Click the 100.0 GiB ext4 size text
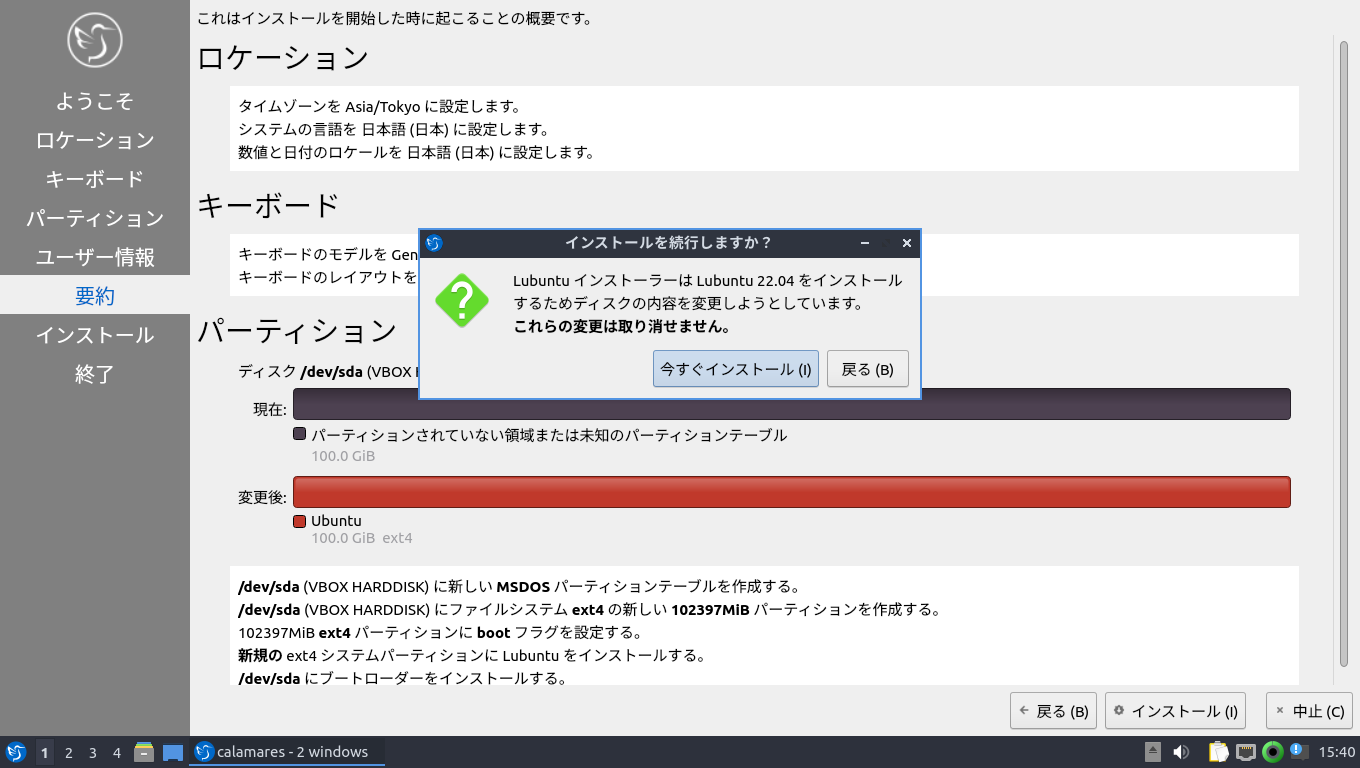Viewport: 1360px width, 768px height. coord(362,538)
